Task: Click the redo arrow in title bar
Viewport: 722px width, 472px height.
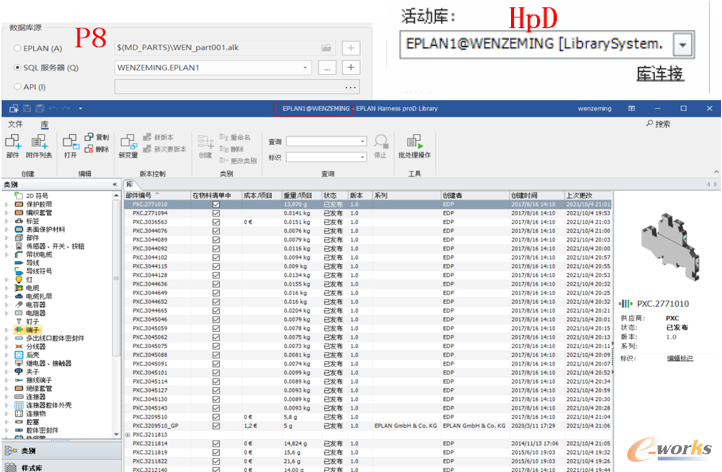Action: (66, 108)
